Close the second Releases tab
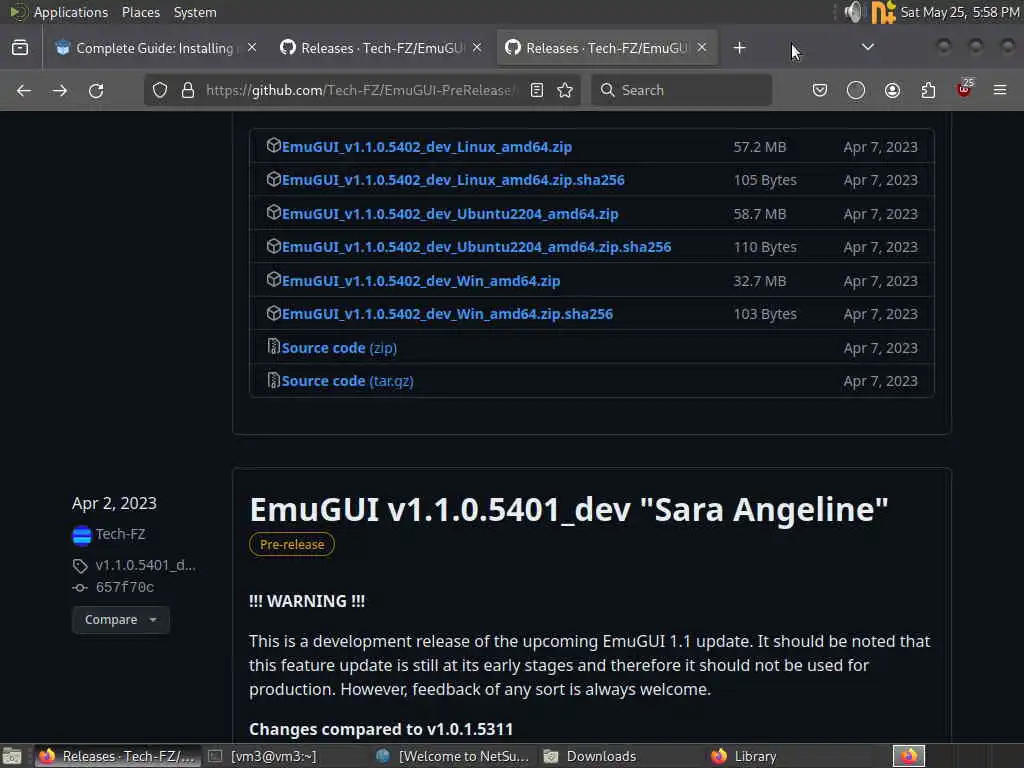Screen dimensions: 1024x768 coord(477,48)
